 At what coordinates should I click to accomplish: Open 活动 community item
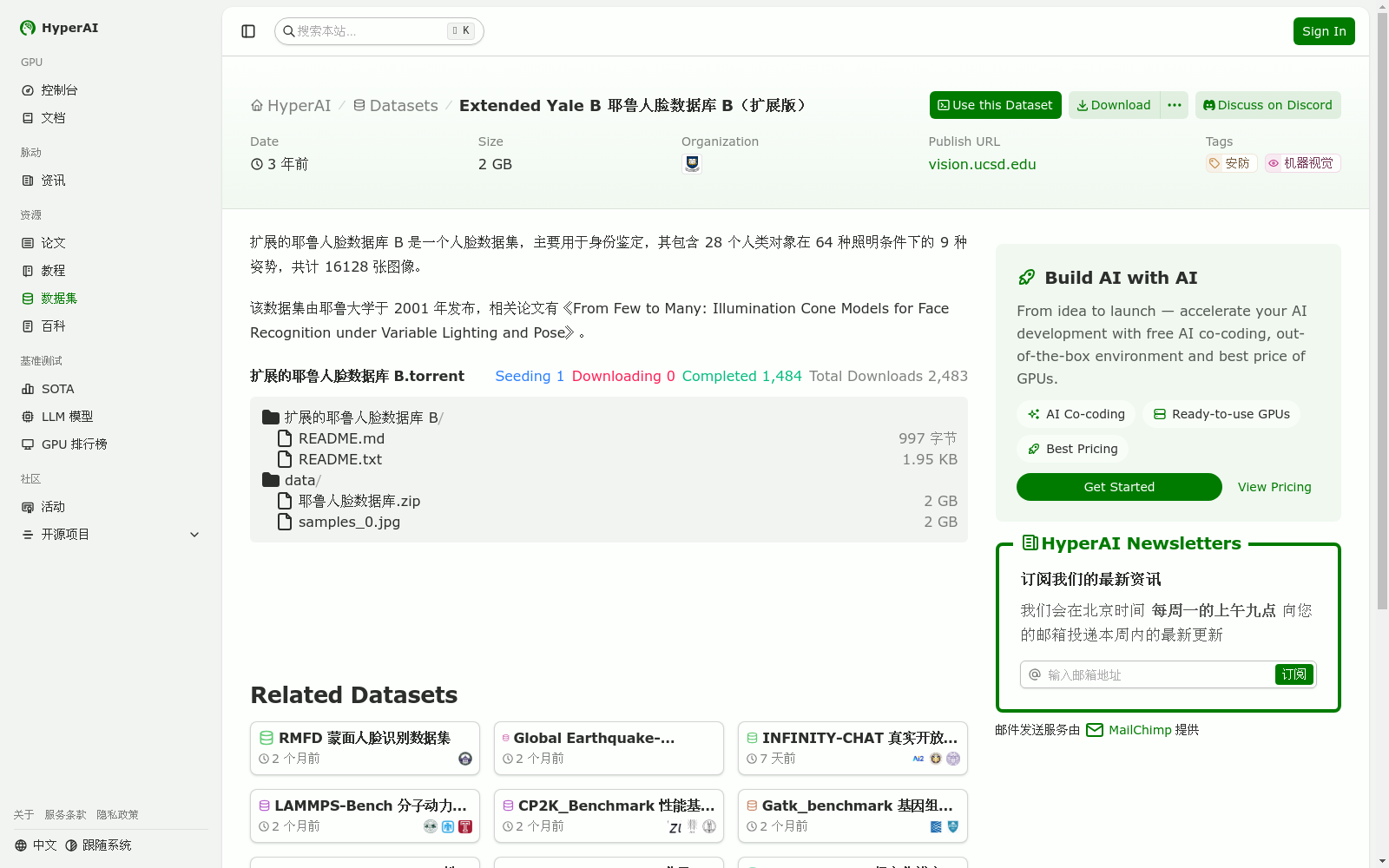pyautogui.click(x=111, y=507)
